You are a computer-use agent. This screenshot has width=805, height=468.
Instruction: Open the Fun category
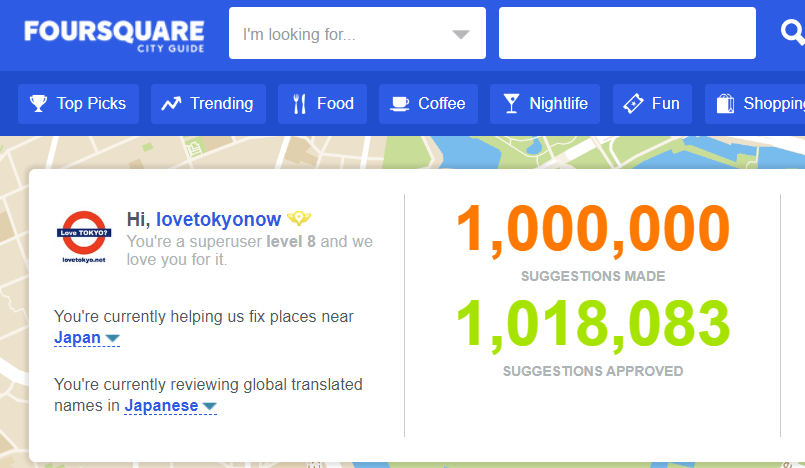click(652, 104)
